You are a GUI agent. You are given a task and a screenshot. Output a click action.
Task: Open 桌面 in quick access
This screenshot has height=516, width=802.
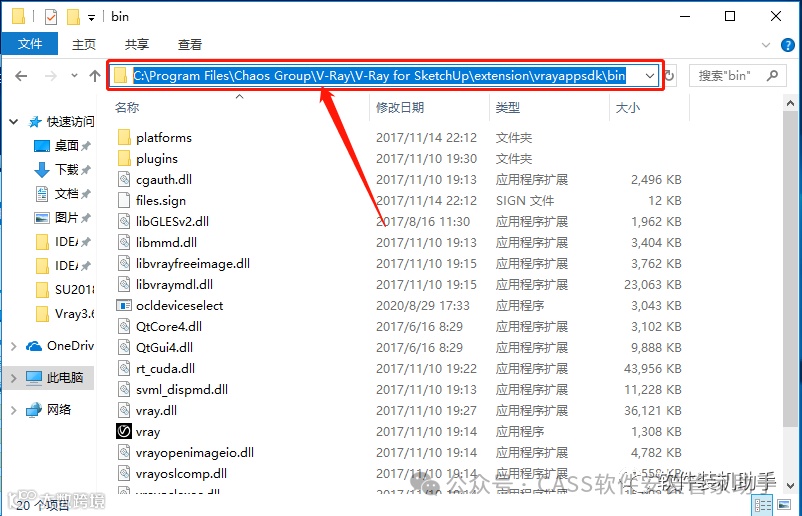point(66,146)
